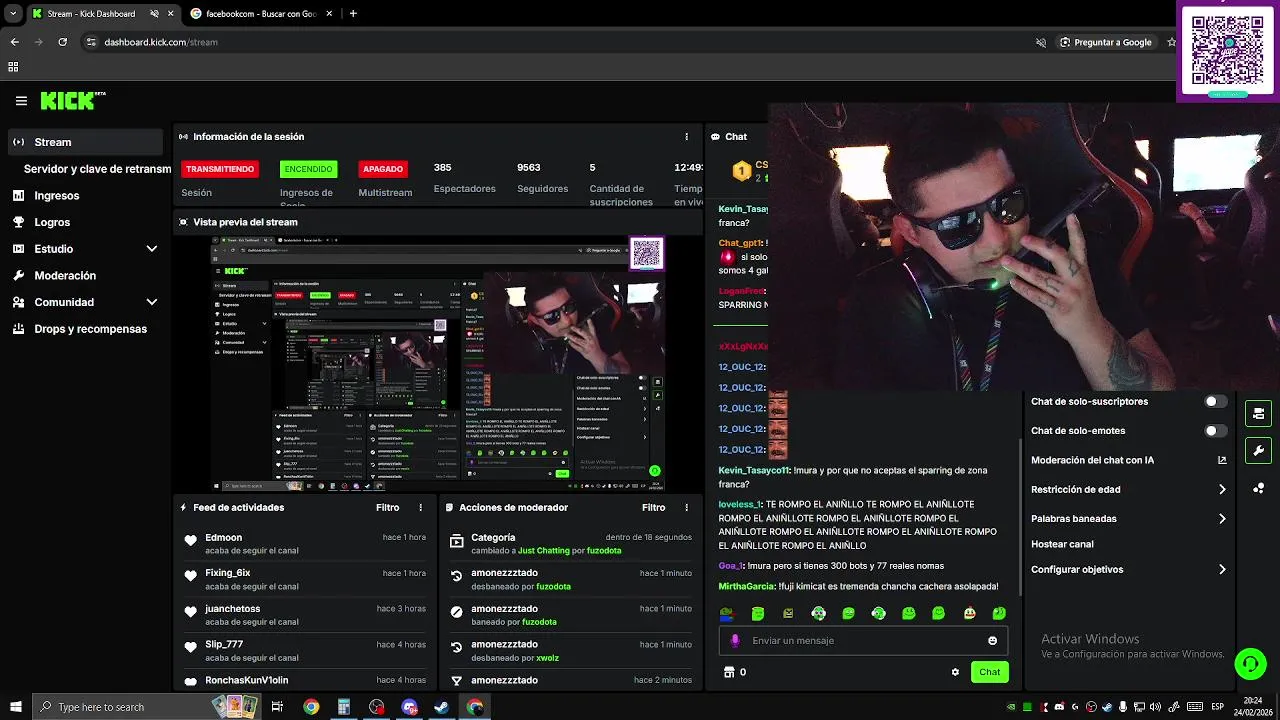1280x720 pixels.
Task: Open the hamburger menu beside Kick logo
Action: point(21,101)
